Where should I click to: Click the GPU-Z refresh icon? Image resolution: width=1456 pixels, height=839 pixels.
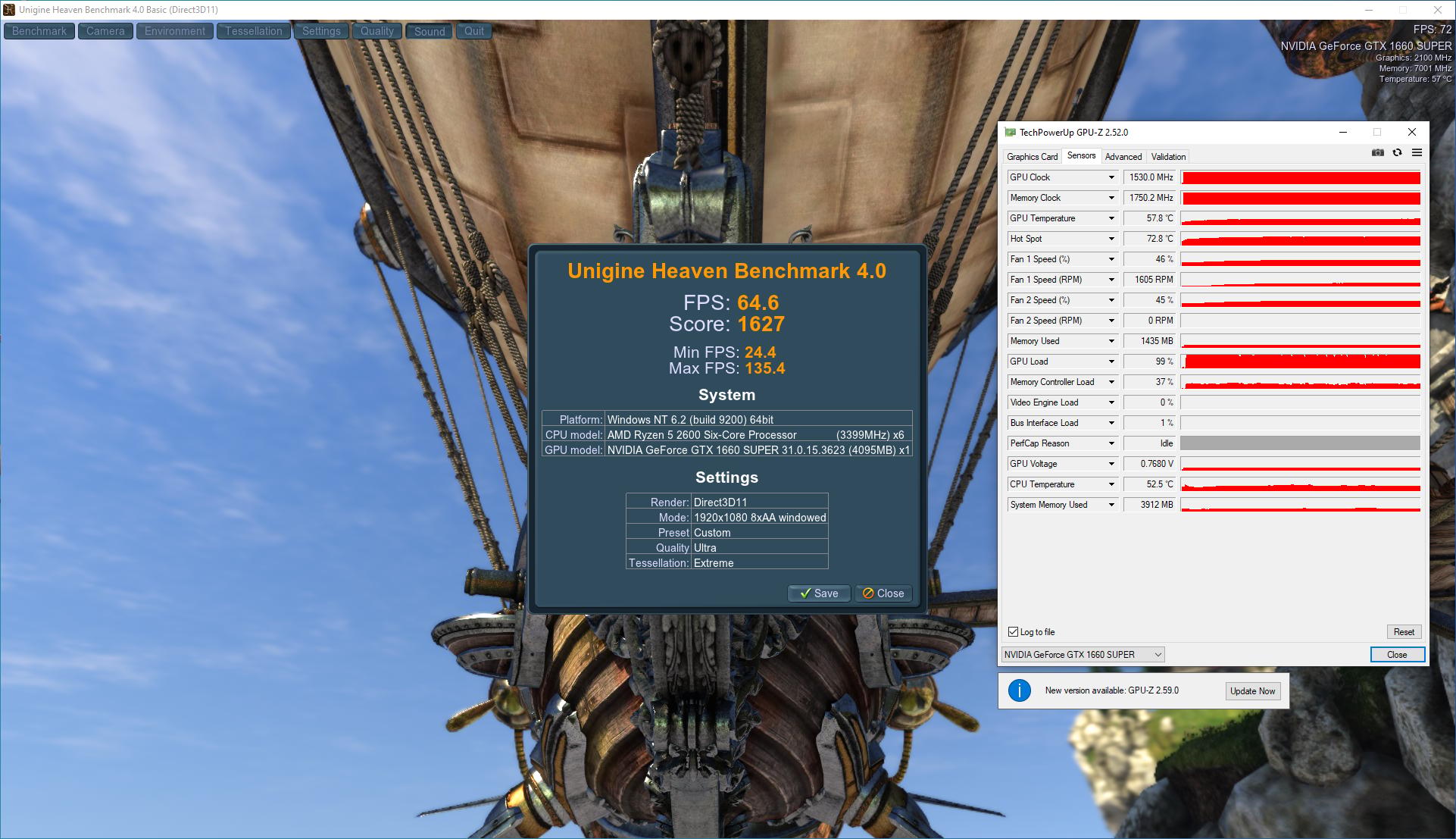point(1397,153)
